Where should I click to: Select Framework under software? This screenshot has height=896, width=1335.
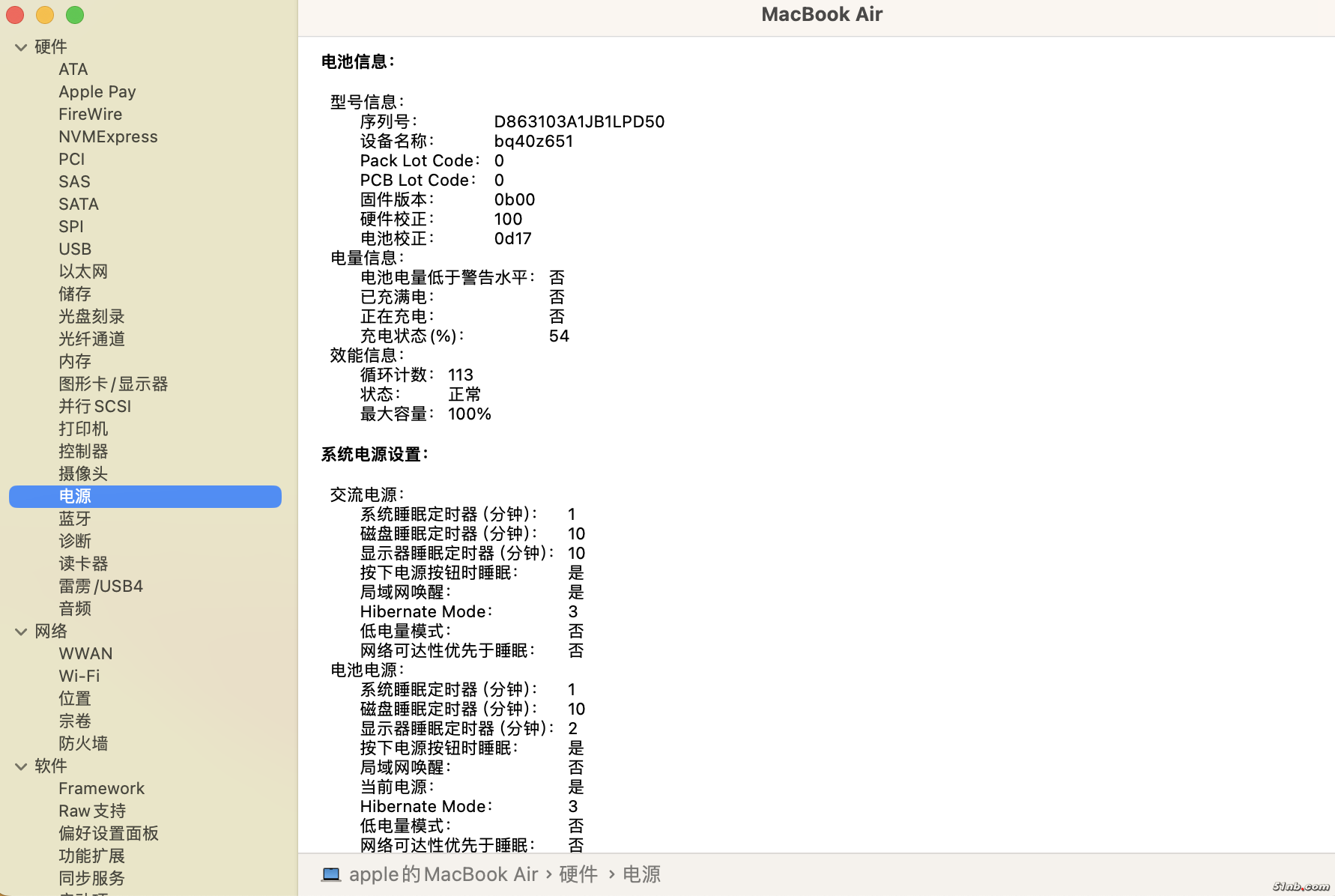point(101,788)
